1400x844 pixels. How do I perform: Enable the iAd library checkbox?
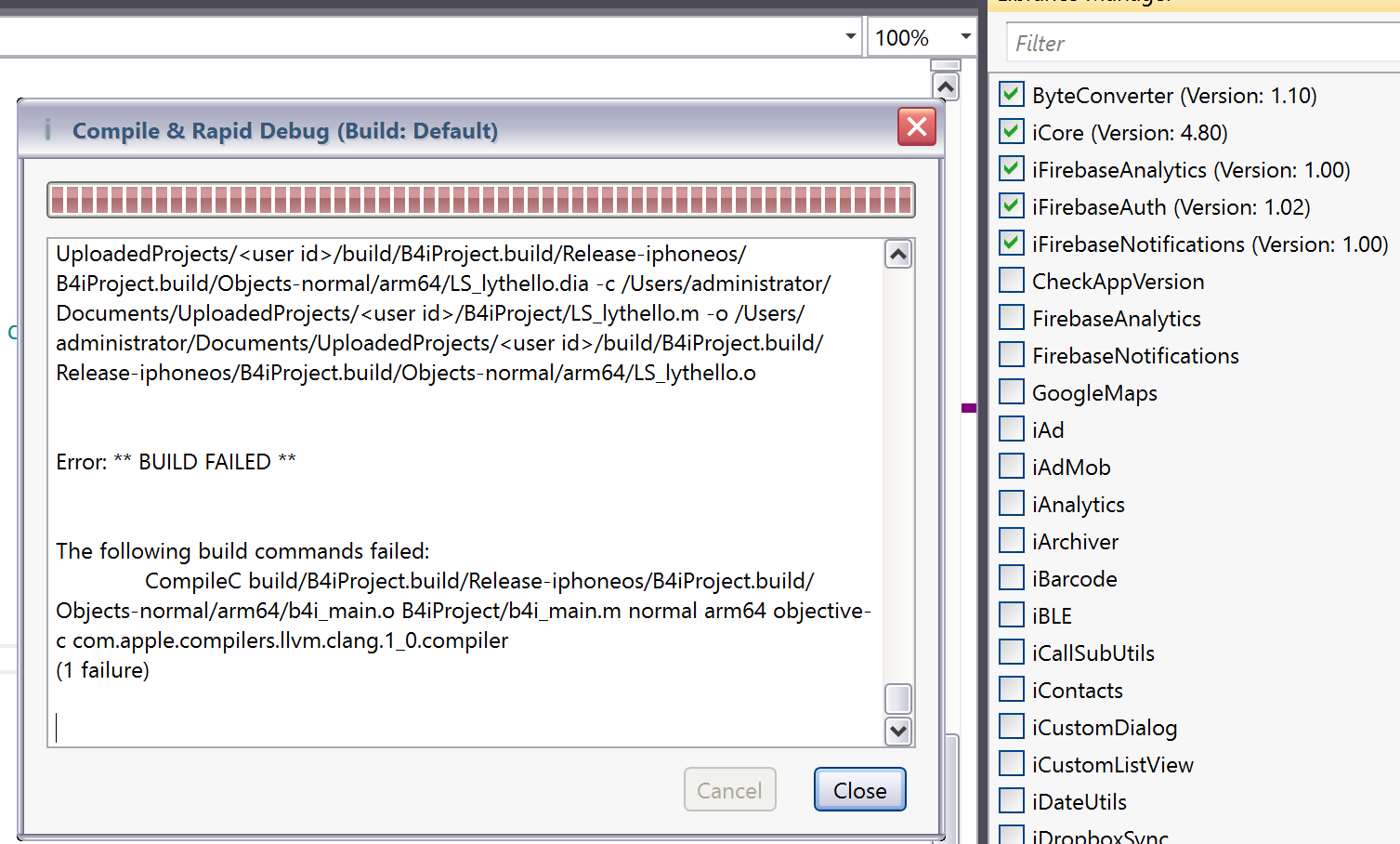1012,429
